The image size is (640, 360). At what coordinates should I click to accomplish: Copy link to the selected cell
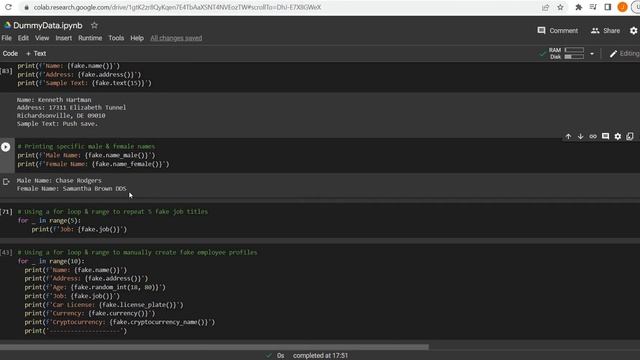coord(593,136)
